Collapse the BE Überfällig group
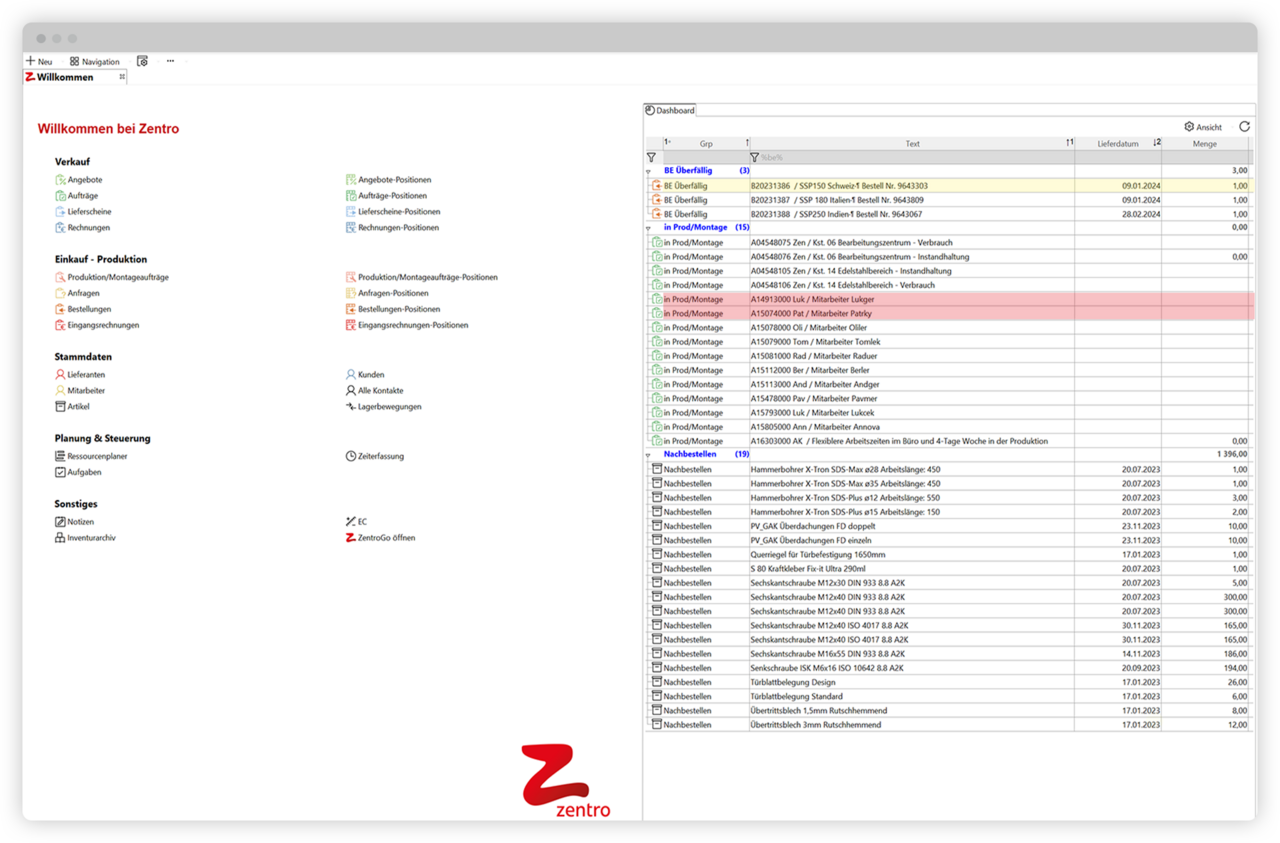This screenshot has height=843, width=1280. coord(649,172)
